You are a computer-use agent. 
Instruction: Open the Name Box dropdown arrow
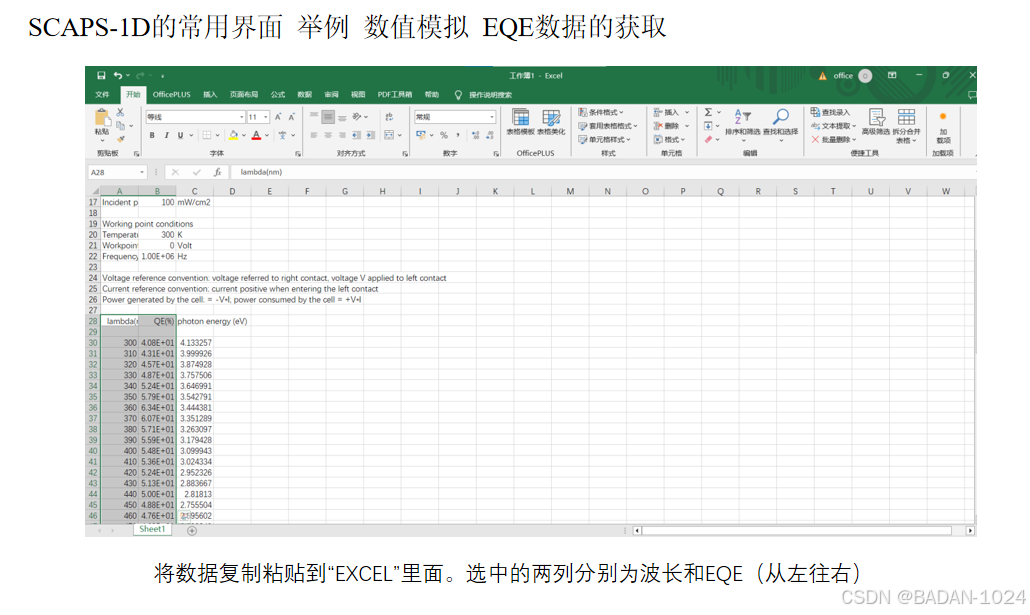(141, 172)
